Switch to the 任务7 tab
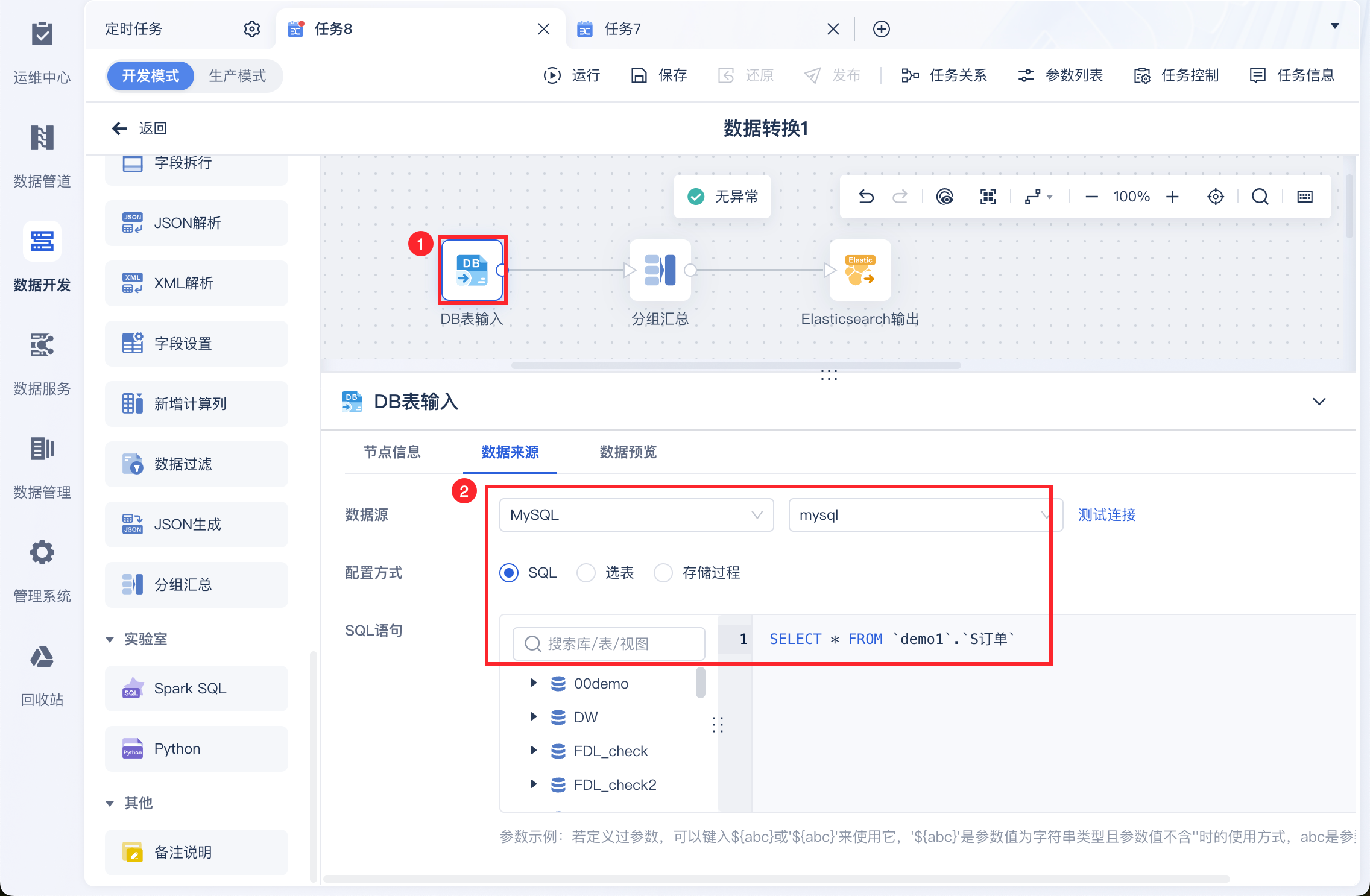Screen dimensions: 1370x896 click(622, 29)
